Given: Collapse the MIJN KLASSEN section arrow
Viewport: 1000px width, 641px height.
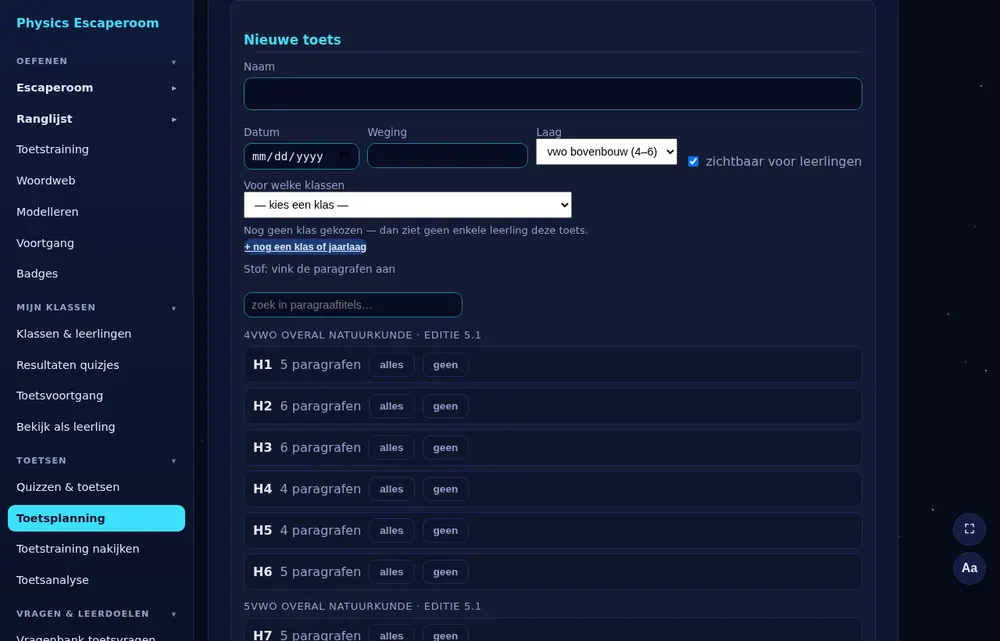Looking at the screenshot, I should 173,308.
